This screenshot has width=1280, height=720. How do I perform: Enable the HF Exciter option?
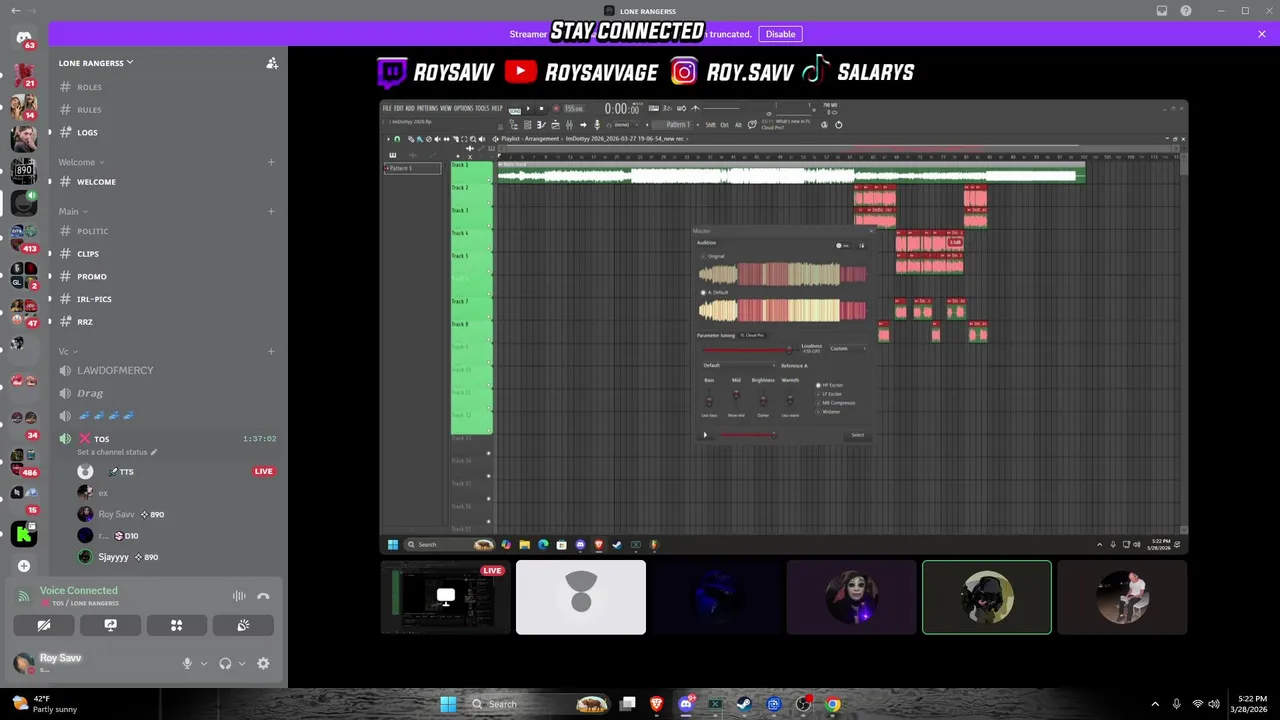coord(819,385)
